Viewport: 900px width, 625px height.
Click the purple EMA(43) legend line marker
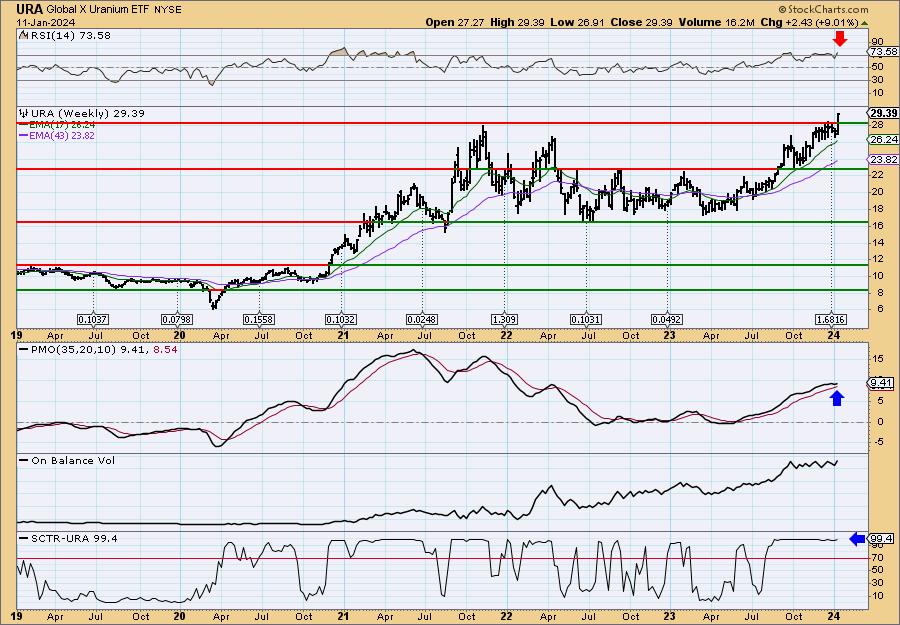pyautogui.click(x=24, y=136)
